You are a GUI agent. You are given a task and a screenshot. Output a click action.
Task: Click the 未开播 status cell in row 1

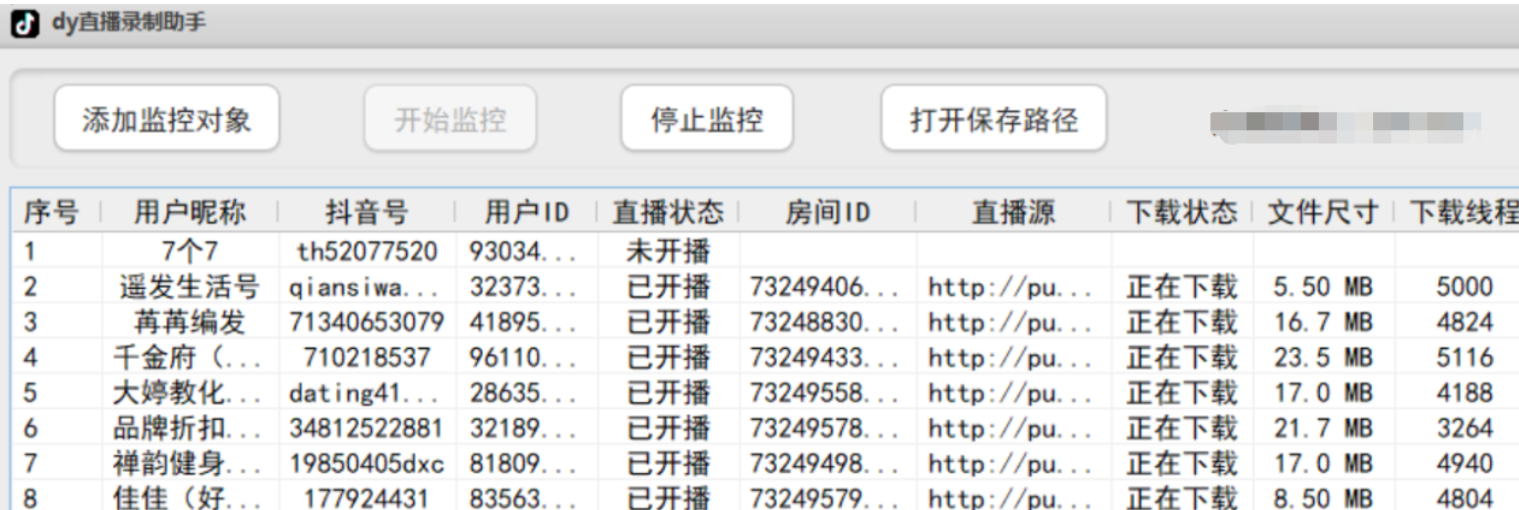pos(667,251)
